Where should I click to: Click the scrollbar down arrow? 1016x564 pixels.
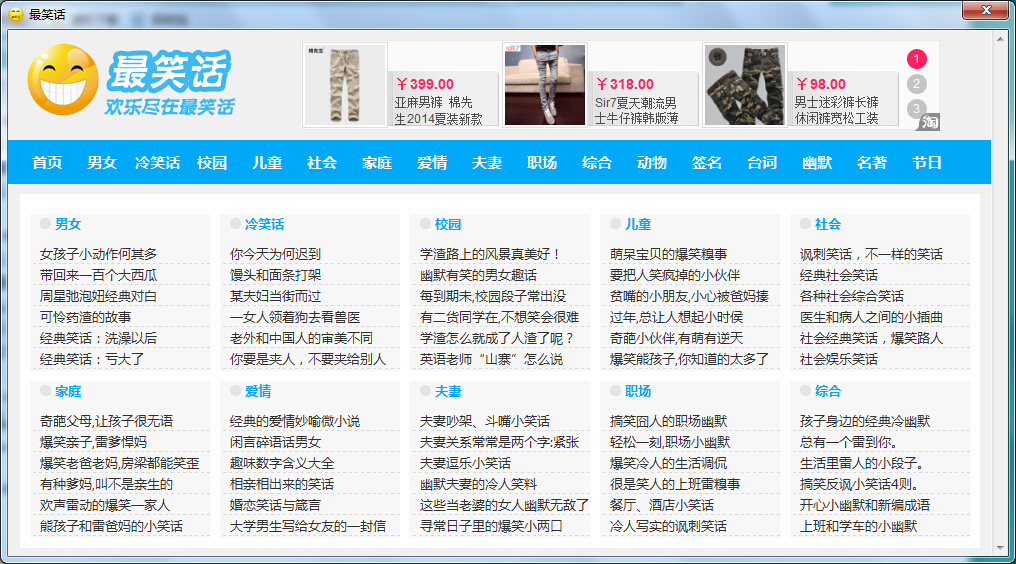tap(1000, 548)
